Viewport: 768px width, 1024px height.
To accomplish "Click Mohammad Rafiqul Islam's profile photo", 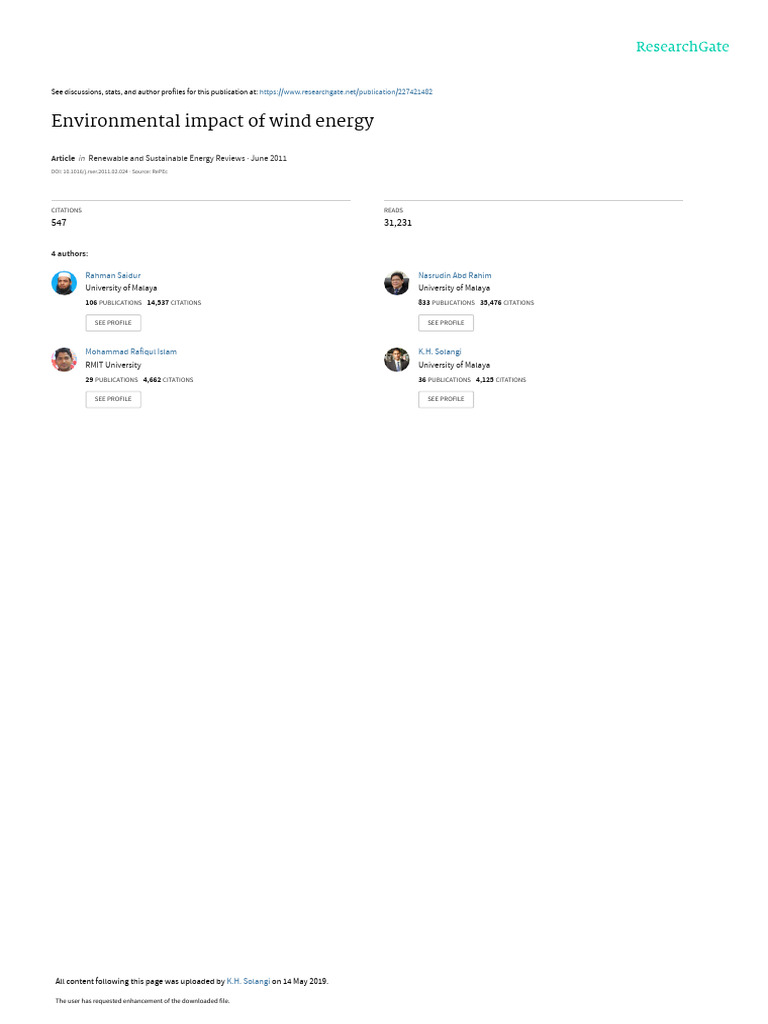I will point(64,359).
